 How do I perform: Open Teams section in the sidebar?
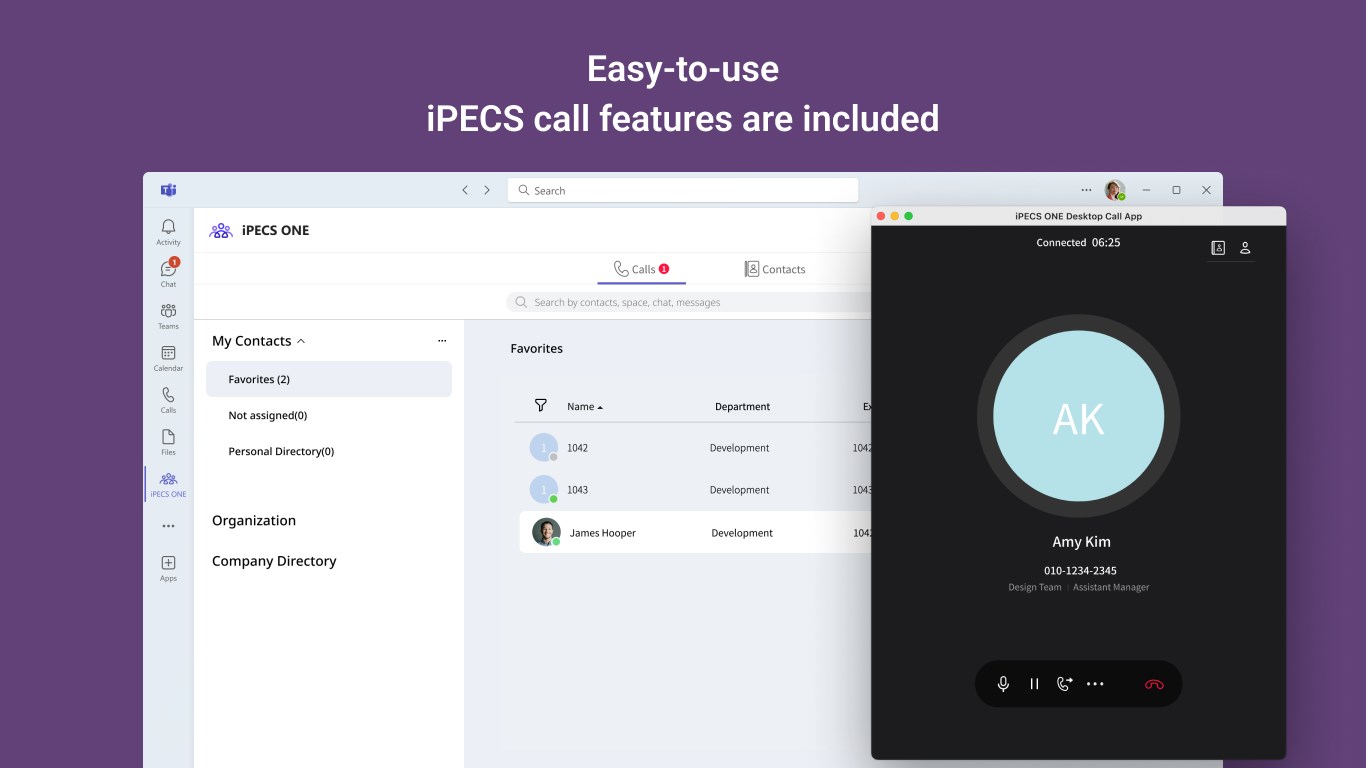tap(168, 316)
